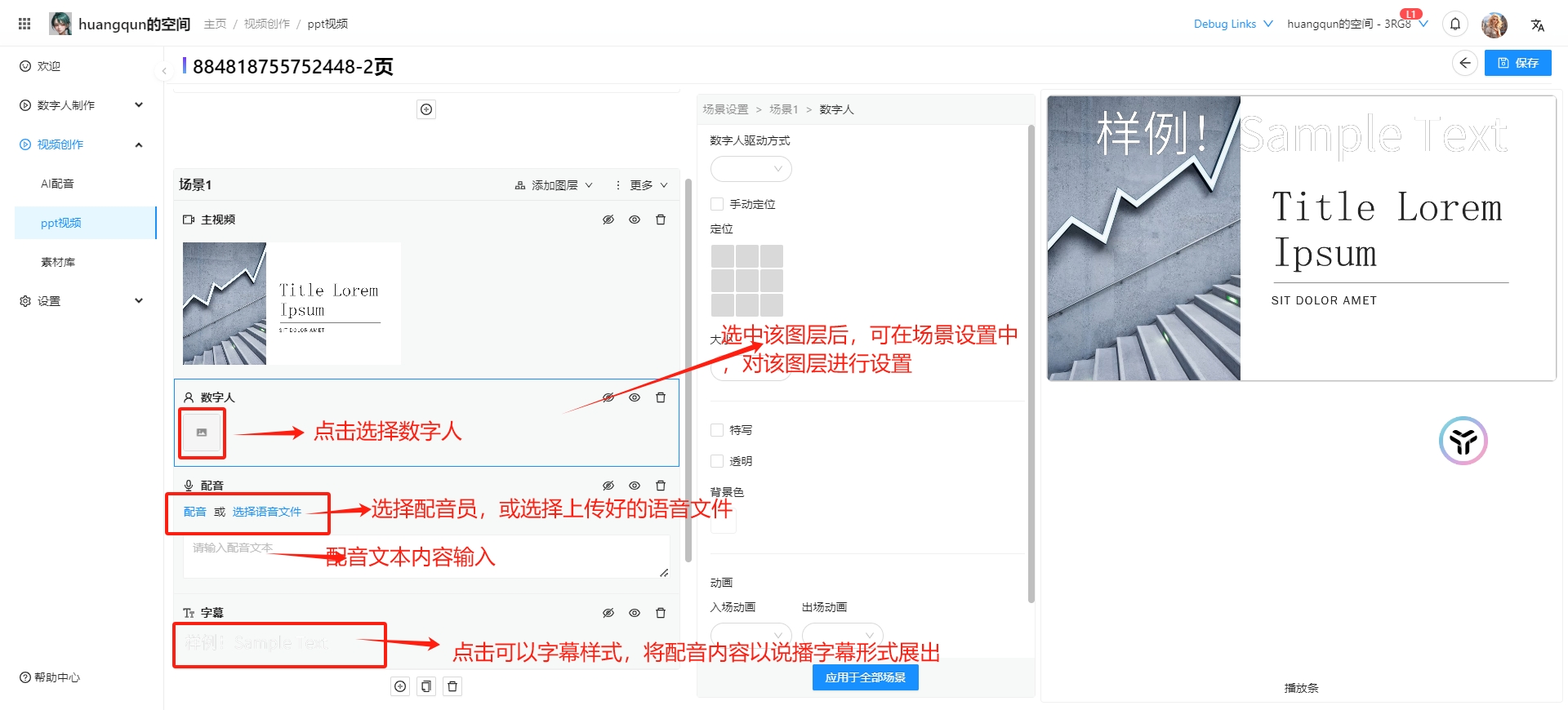This screenshot has height=710, width=1568.
Task: Open the user avatar profile menu
Action: pyautogui.click(x=1494, y=24)
